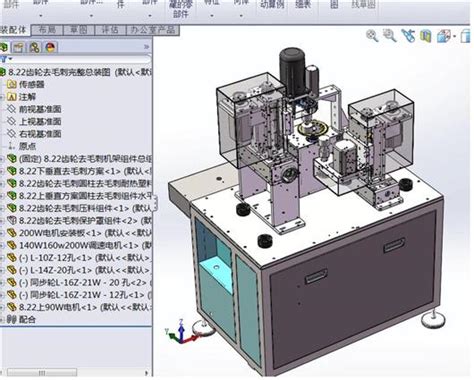The height and width of the screenshot is (380, 474).
Task: Click the 配合 mates item in tree
Action: coord(27,319)
